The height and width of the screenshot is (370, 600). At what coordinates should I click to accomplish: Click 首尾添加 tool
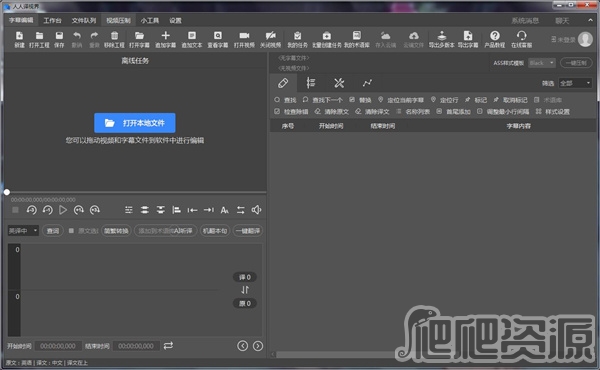(x=453, y=112)
